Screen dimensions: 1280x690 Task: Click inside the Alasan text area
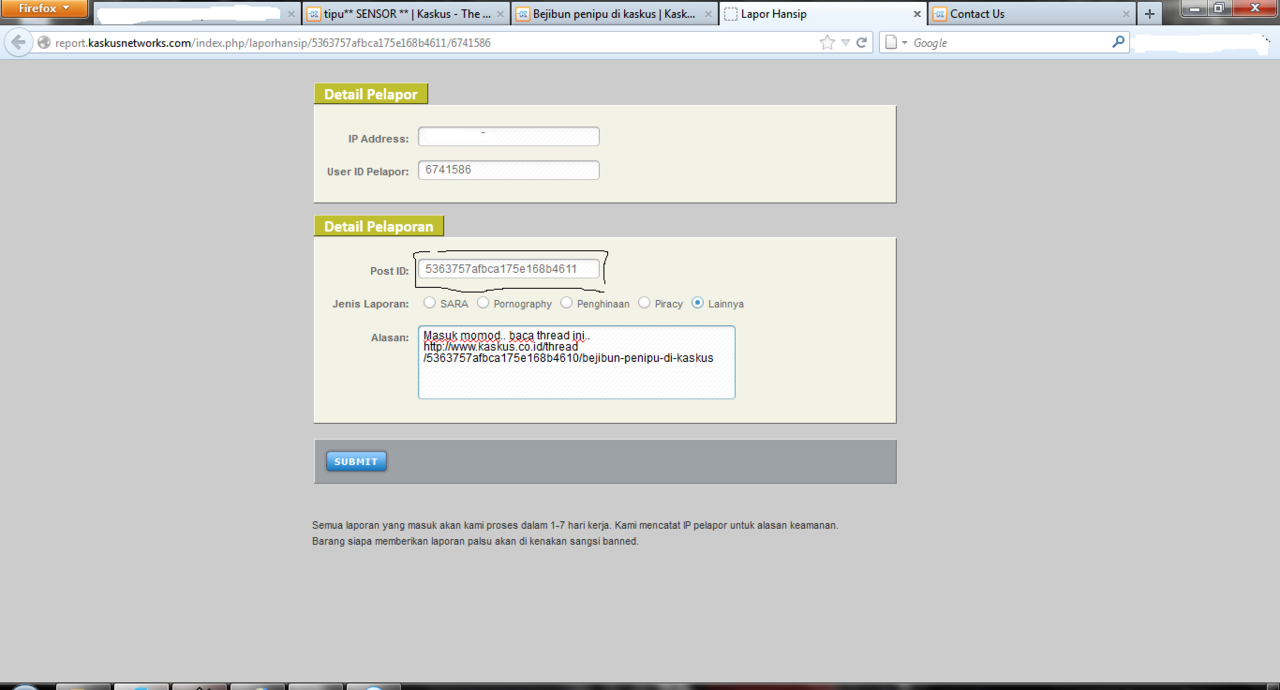coord(576,362)
